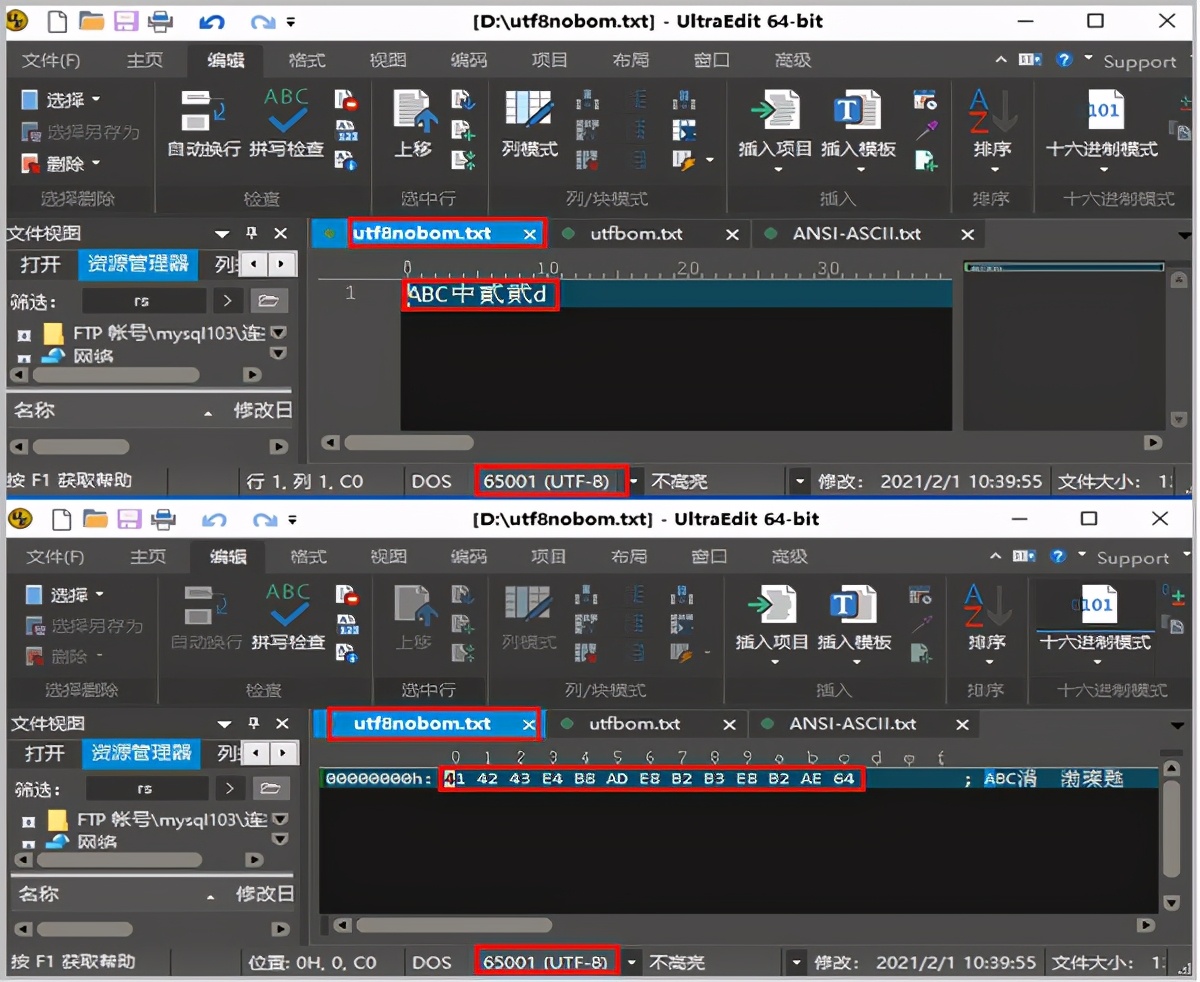The height and width of the screenshot is (982, 1200).
Task: Click Undo arrow in text-view window title bar
Action: pyautogui.click(x=211, y=21)
